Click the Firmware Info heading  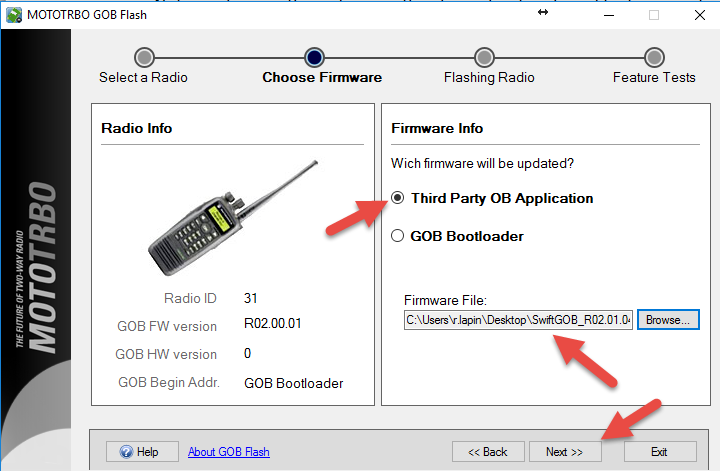click(x=437, y=128)
